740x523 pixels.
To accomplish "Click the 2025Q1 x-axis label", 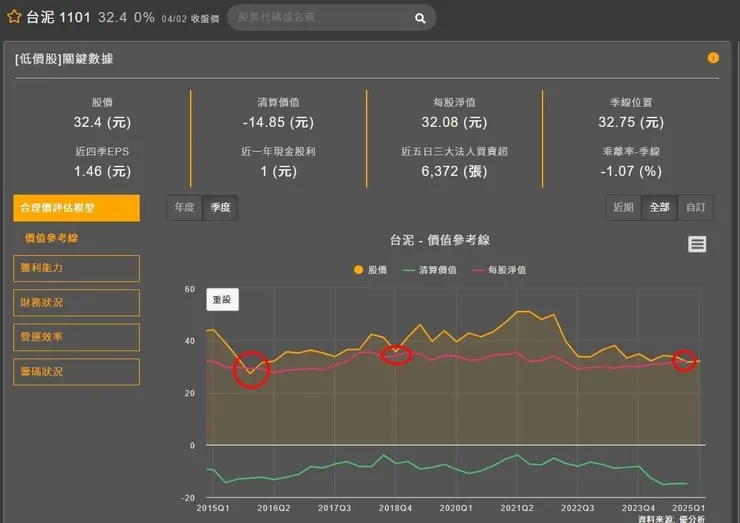I will 689,508.
